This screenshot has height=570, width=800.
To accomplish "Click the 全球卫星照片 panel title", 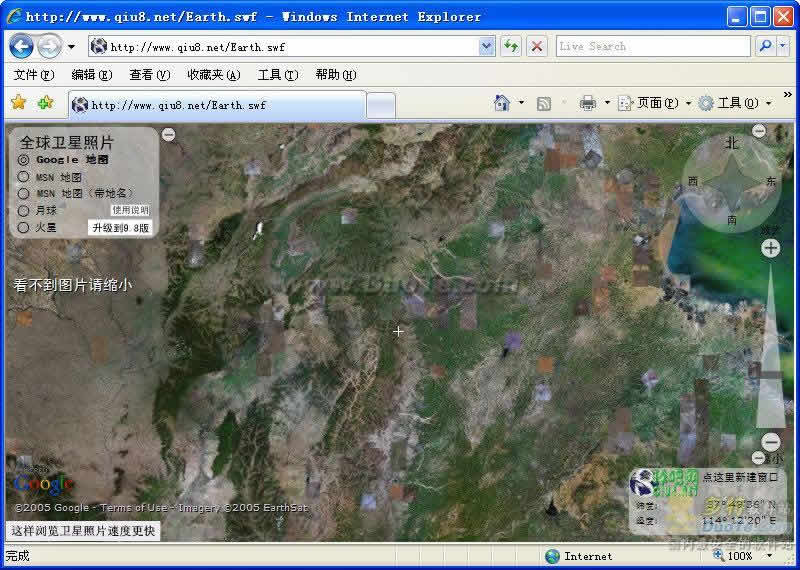I will [67, 142].
